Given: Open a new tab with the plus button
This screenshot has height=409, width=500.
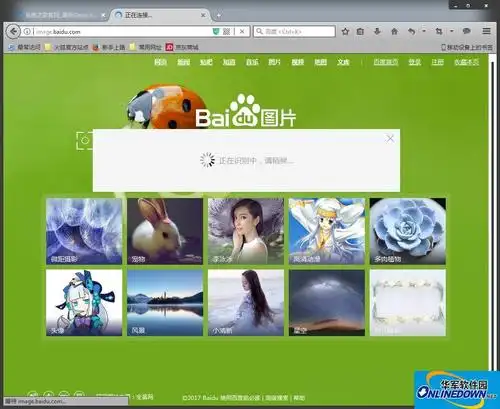Looking at the screenshot, I should tap(219, 15).
